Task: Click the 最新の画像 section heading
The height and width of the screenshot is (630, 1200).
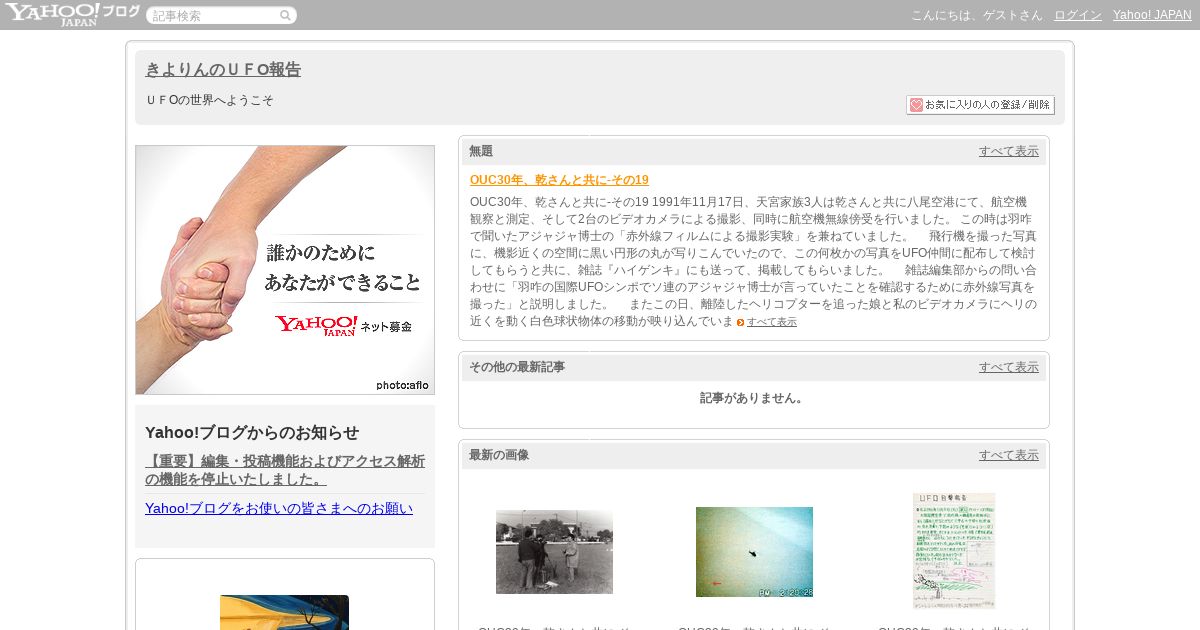Action: [499, 455]
